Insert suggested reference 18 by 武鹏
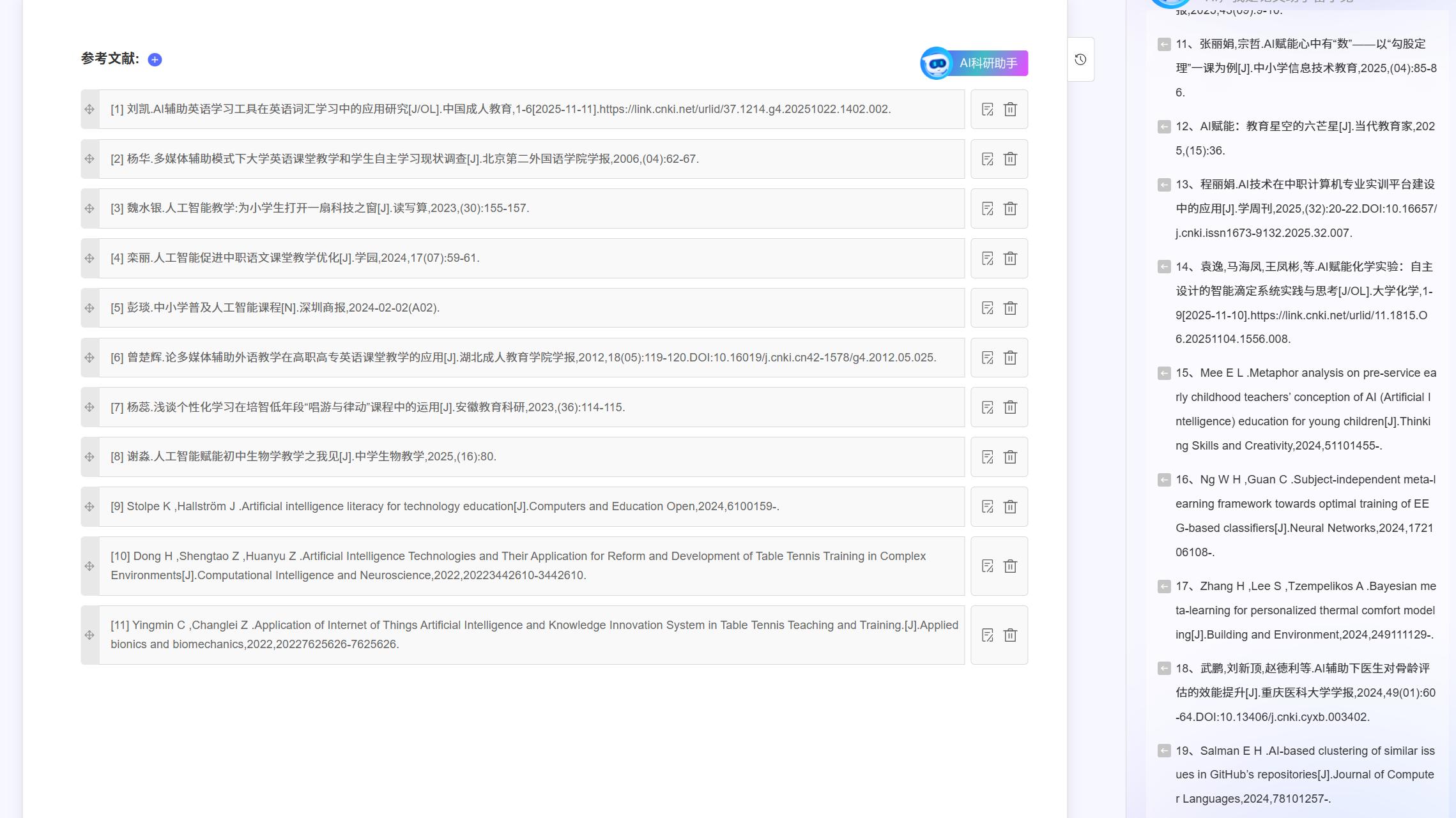Screen dimensions: 1456x818 tap(1164, 669)
